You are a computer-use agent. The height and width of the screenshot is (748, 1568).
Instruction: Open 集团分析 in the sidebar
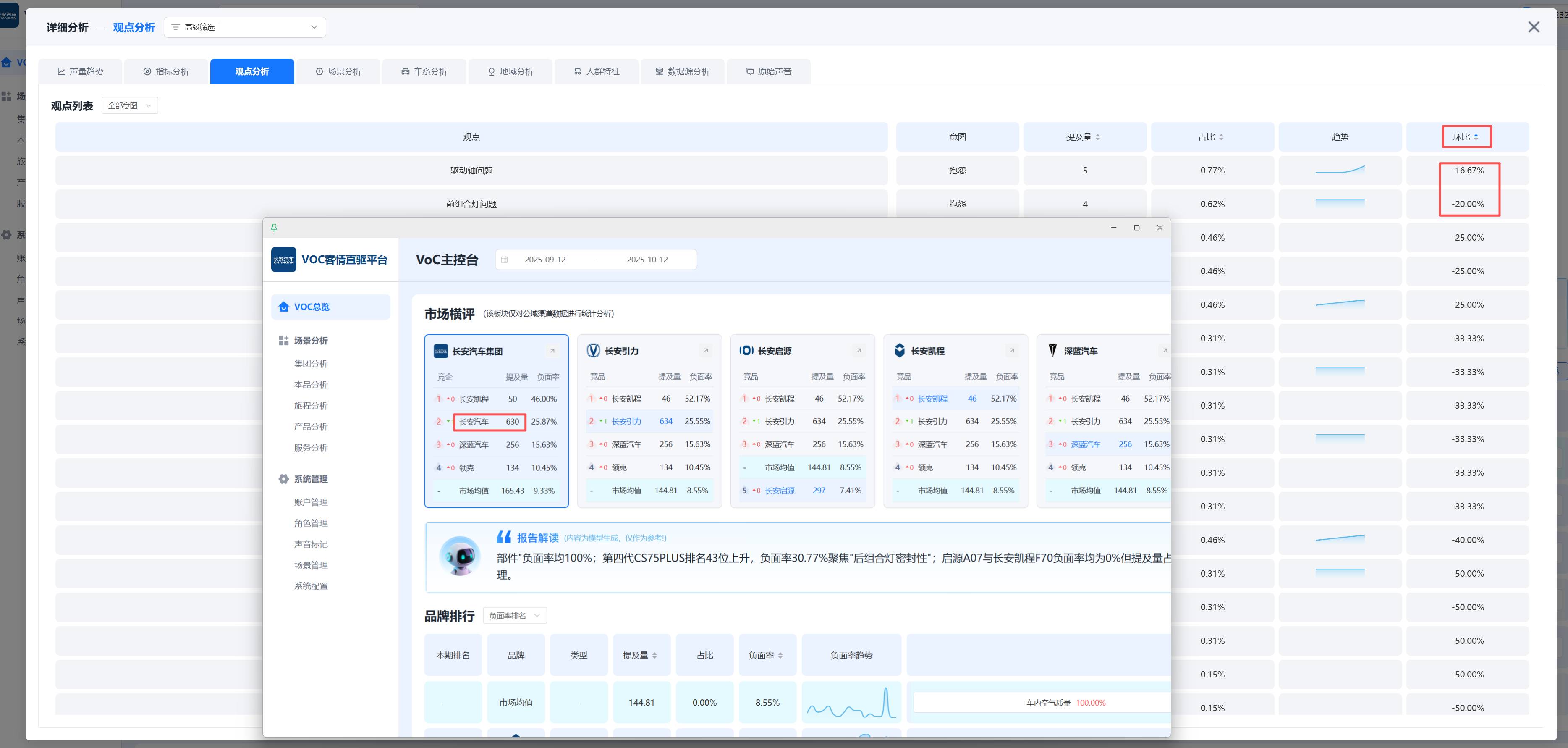coord(310,364)
